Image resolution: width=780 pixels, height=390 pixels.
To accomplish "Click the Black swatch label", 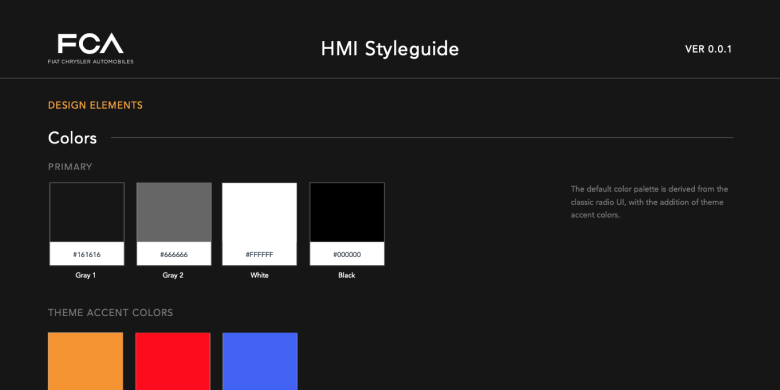I will pyautogui.click(x=347, y=275).
